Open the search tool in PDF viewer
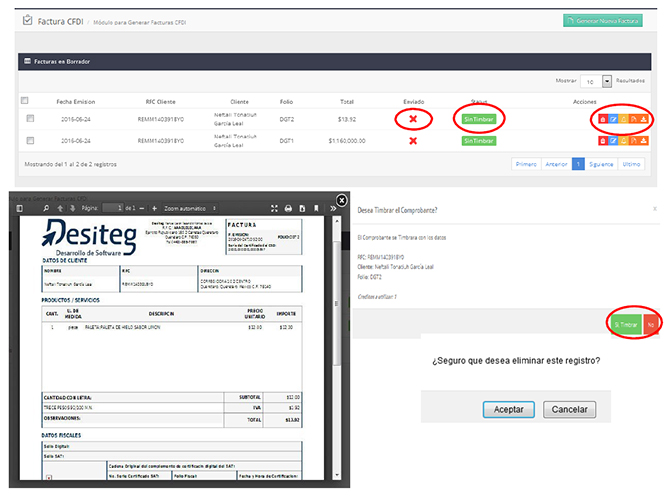Viewport: 666px width, 498px height. coord(46,208)
